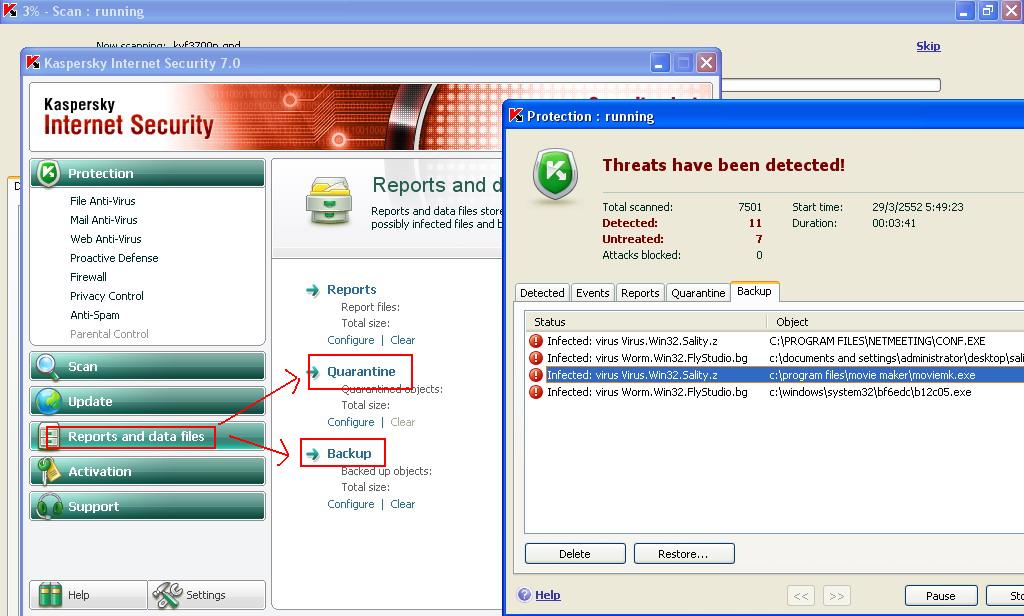1024x616 pixels.
Task: Minimize the Kaspersky Internet Security window
Action: coord(660,63)
